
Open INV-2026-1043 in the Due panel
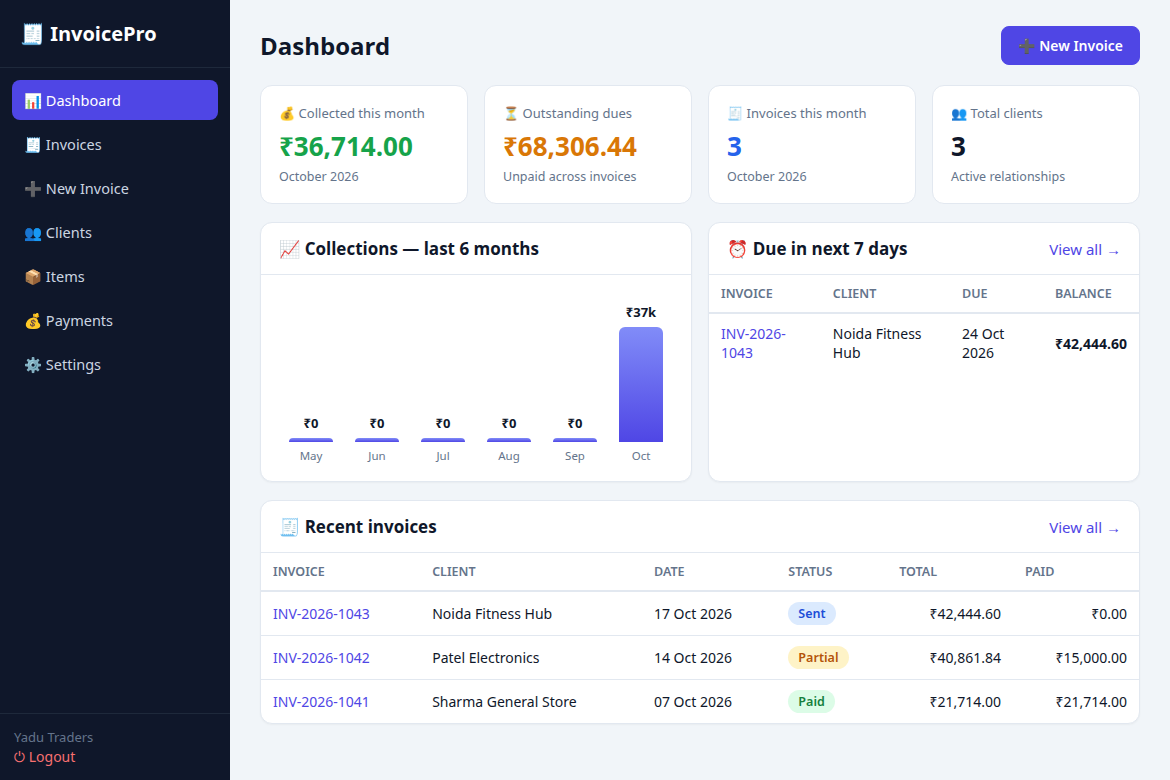point(753,343)
